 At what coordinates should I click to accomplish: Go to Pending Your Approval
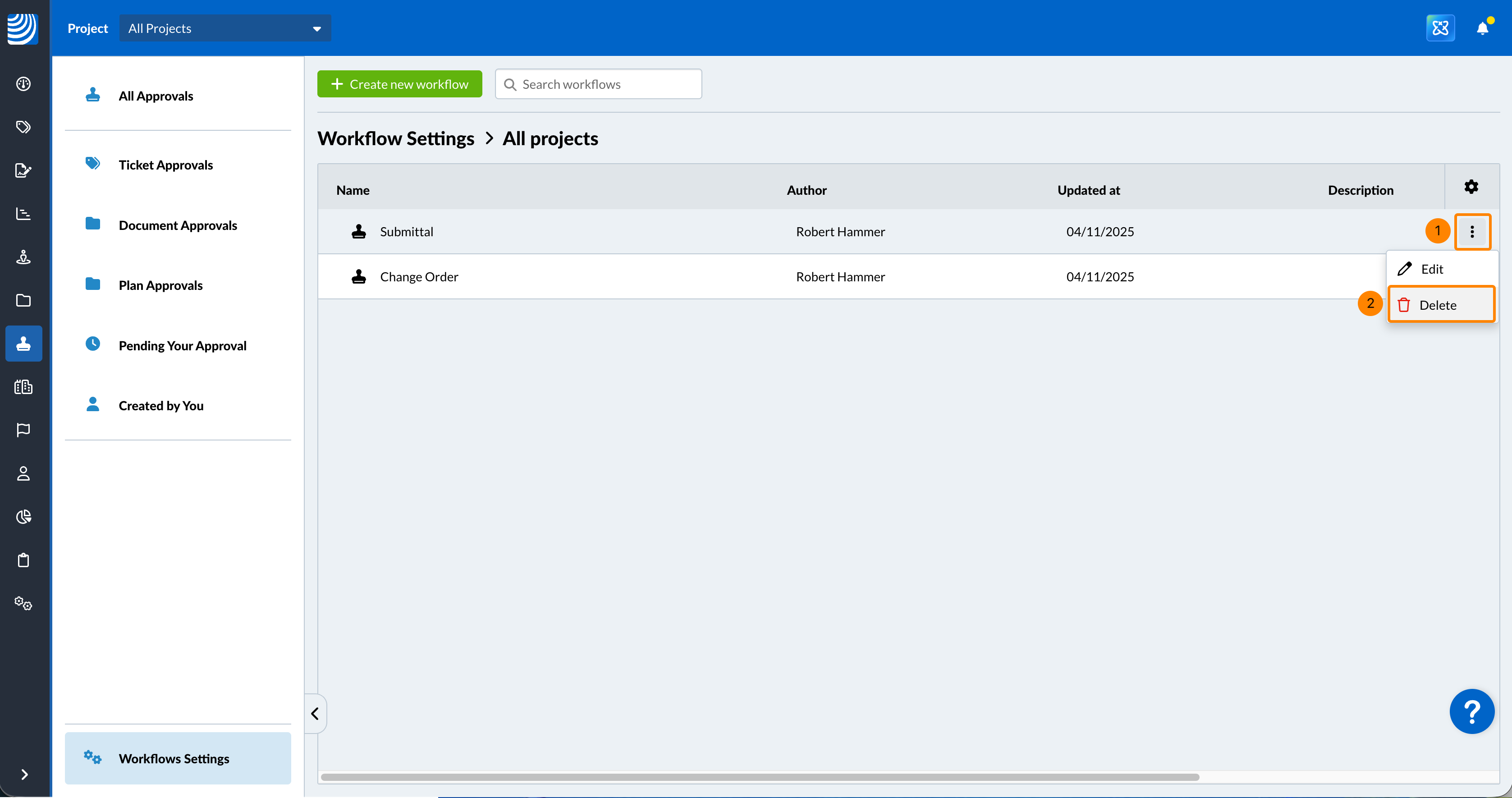[182, 345]
